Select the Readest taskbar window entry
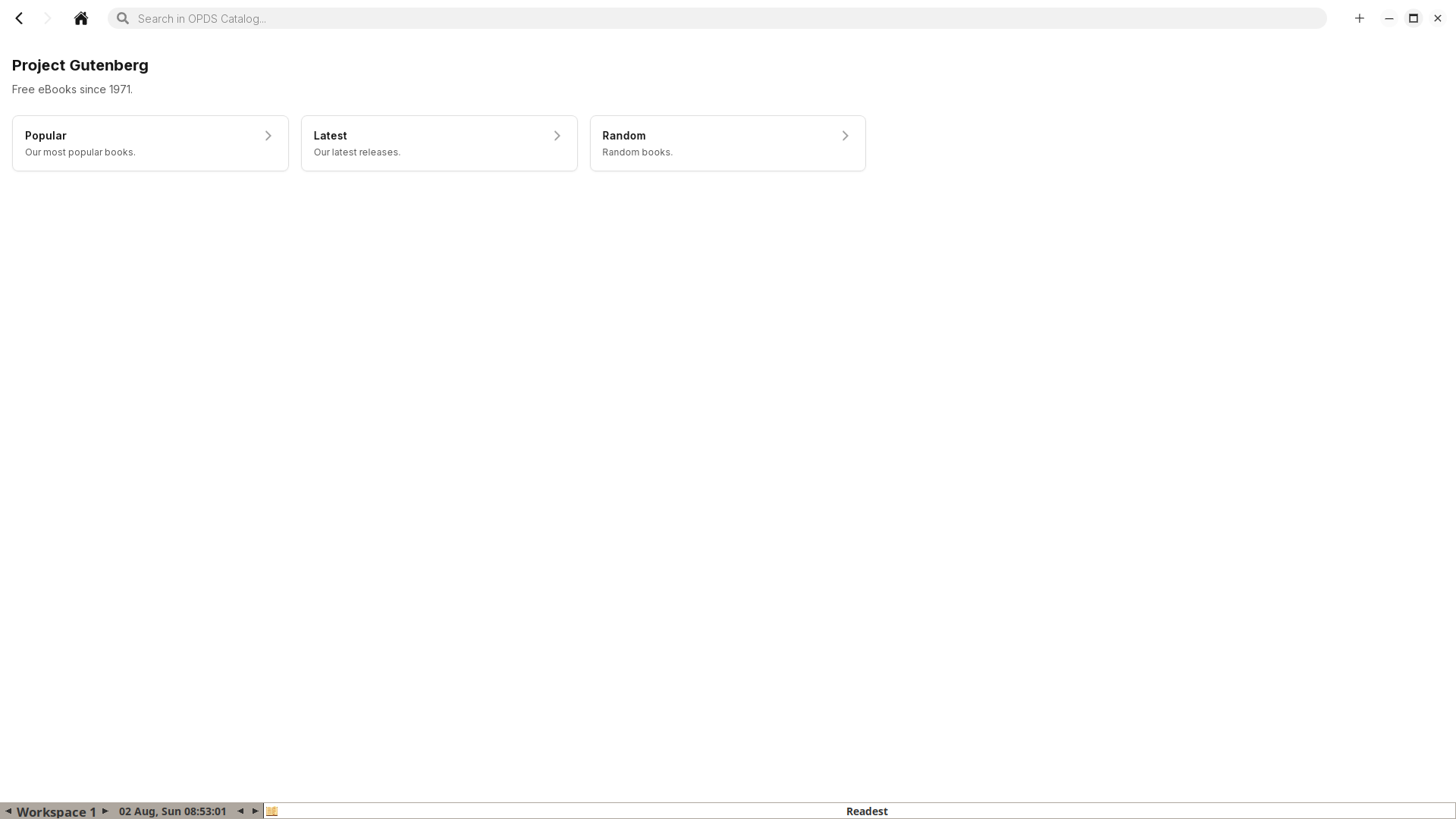Viewport: 1456px width, 819px height. point(859,811)
